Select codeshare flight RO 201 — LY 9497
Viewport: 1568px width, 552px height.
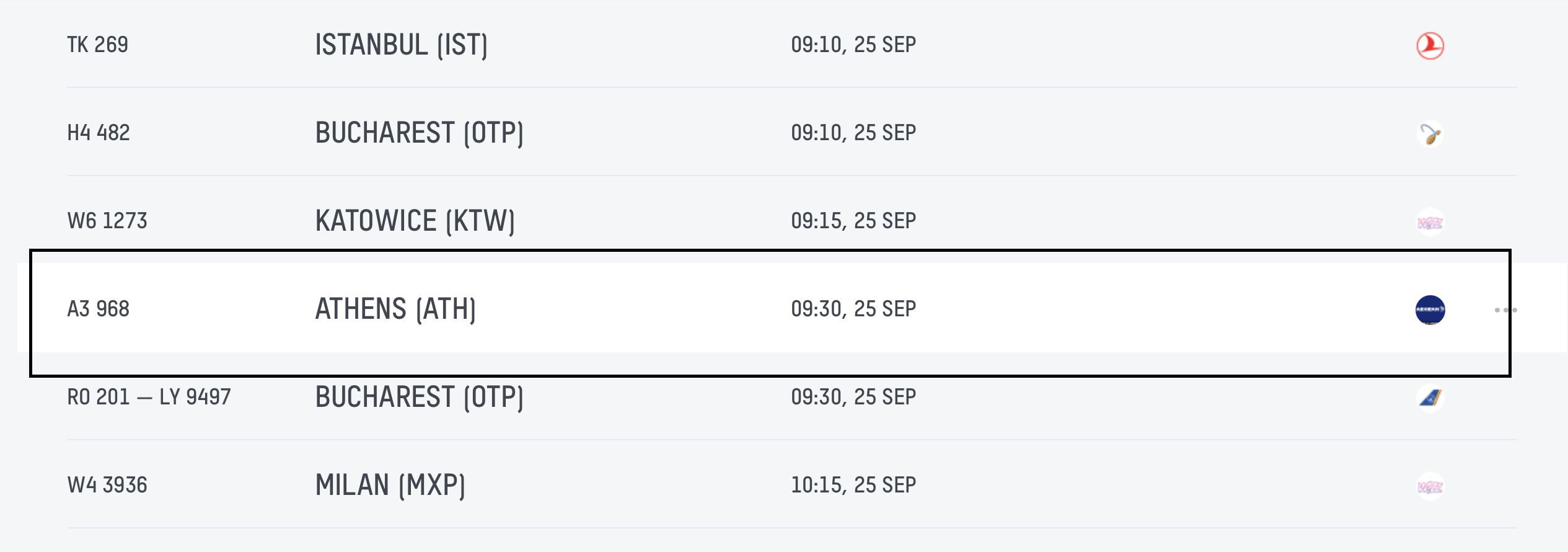tap(149, 397)
